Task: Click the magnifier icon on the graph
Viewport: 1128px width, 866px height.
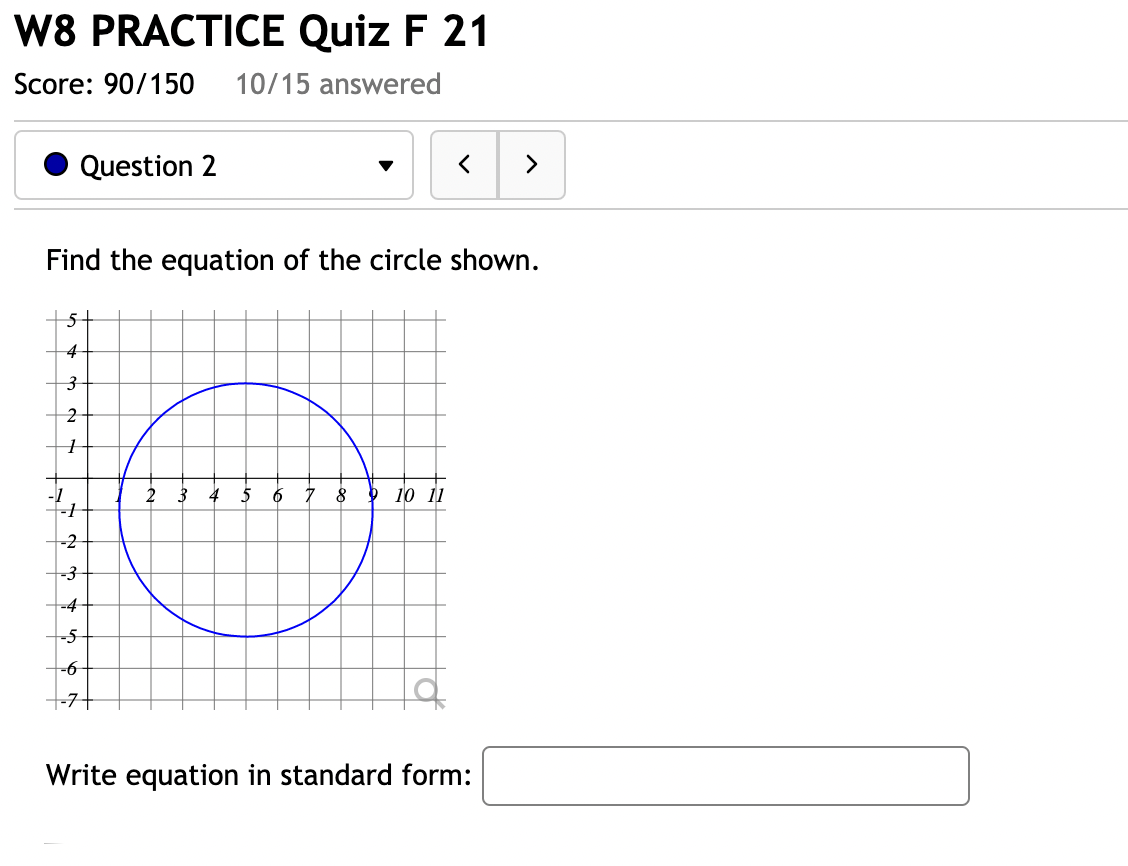Action: click(428, 693)
